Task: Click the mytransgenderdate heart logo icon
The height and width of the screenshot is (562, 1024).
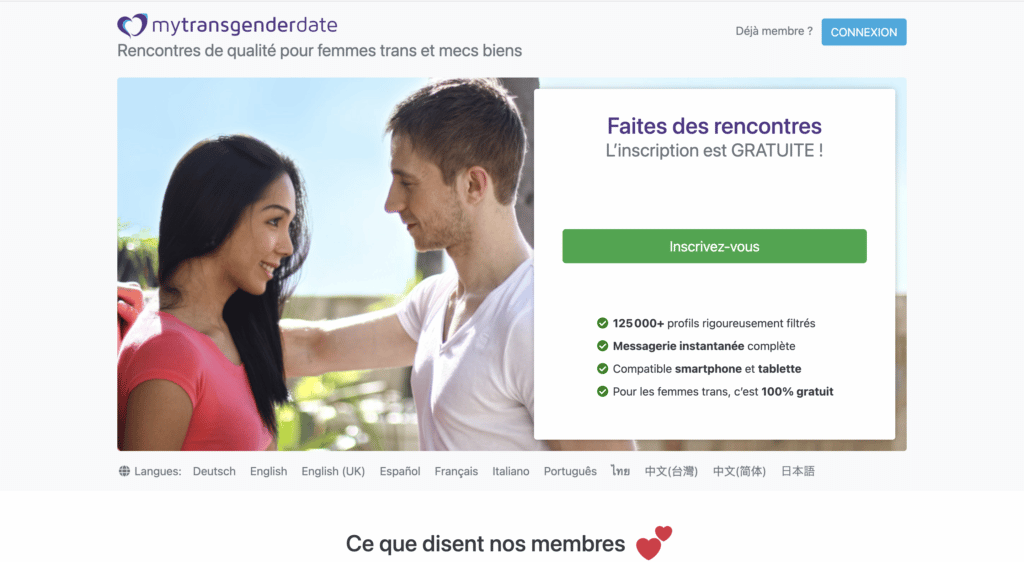Action: tap(133, 25)
